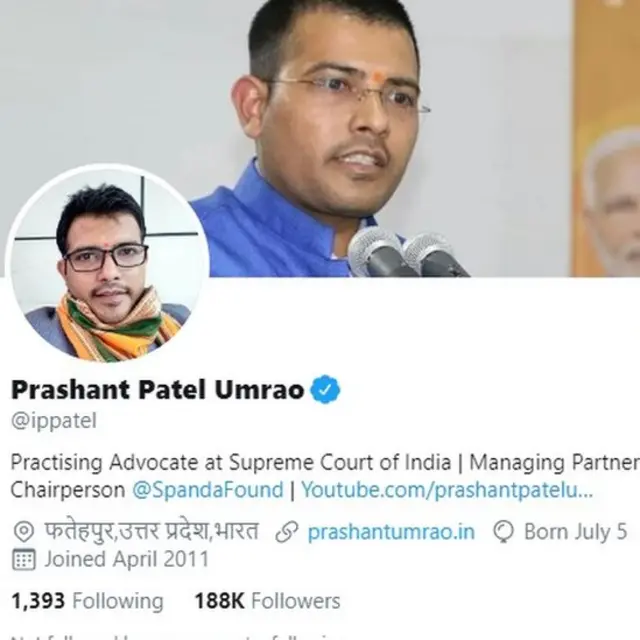Viewport: 640px width, 640px height.
Task: Click the Chairperson word in bio
Action: (68, 490)
